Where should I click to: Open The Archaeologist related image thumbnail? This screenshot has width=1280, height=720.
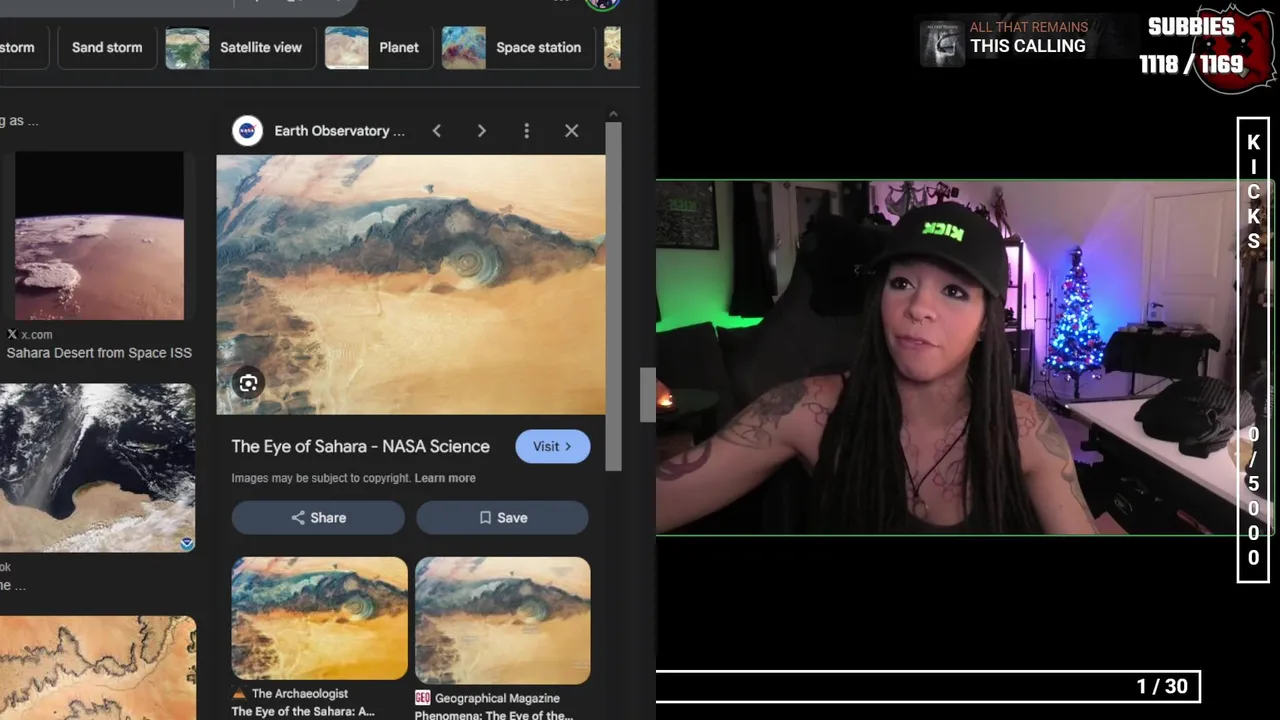[320, 618]
